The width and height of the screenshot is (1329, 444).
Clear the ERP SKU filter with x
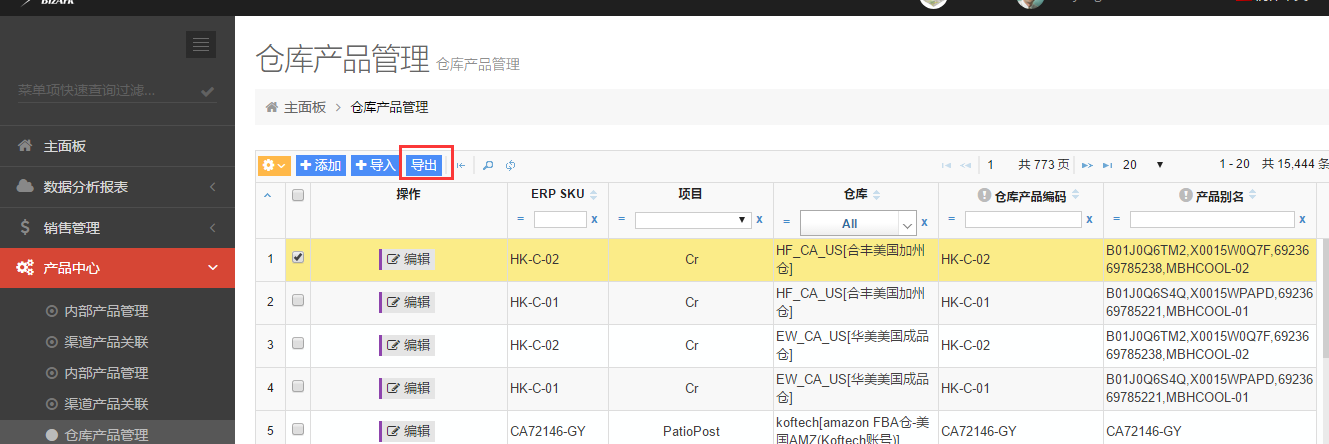point(595,219)
